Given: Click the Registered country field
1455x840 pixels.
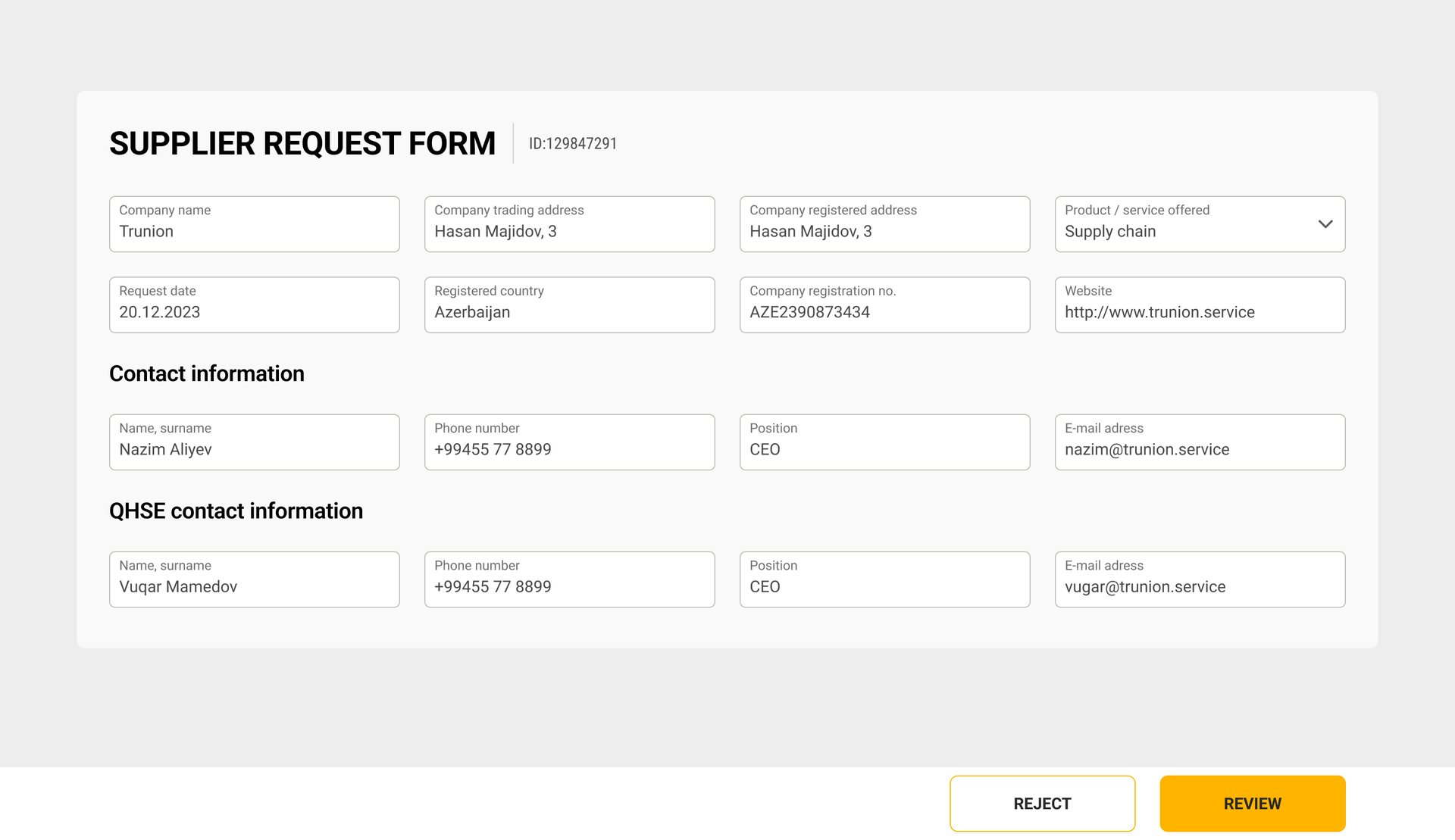Looking at the screenshot, I should (569, 304).
